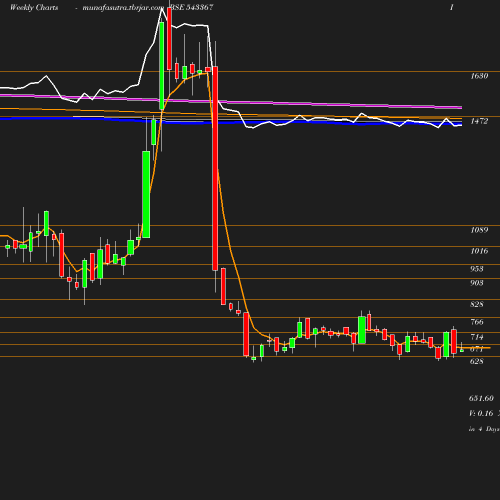Click the BSE 543367 symbol label
The height and width of the screenshot is (500, 500).
pyautogui.click(x=192, y=7)
